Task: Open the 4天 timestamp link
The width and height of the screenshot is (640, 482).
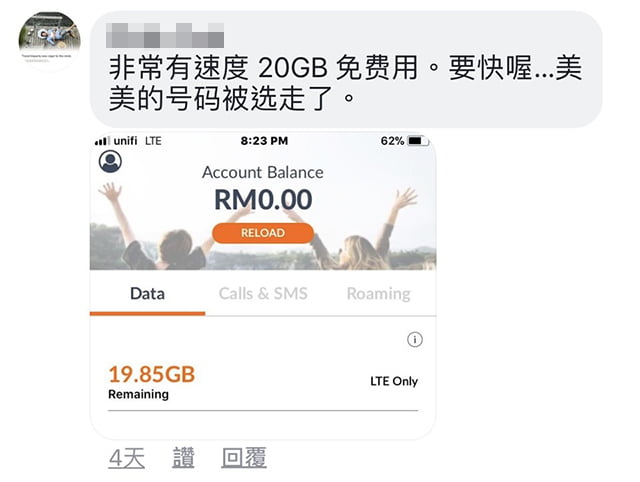Action: 127,458
